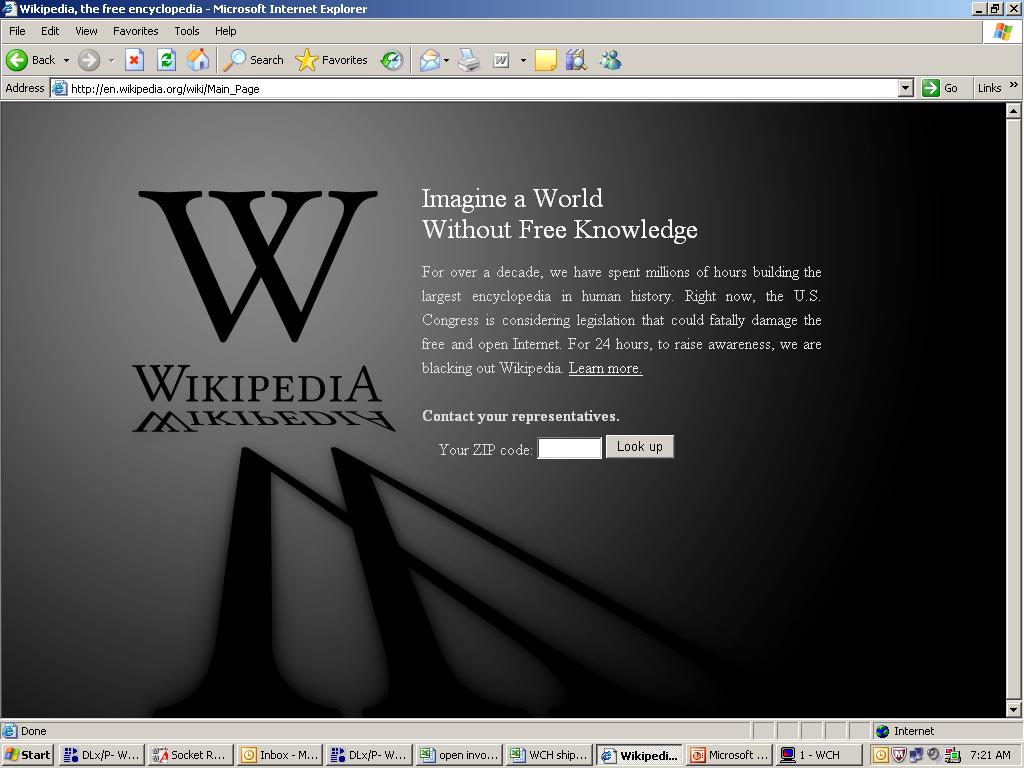This screenshot has width=1024, height=768.
Task: Open the View menu
Action: coord(86,31)
